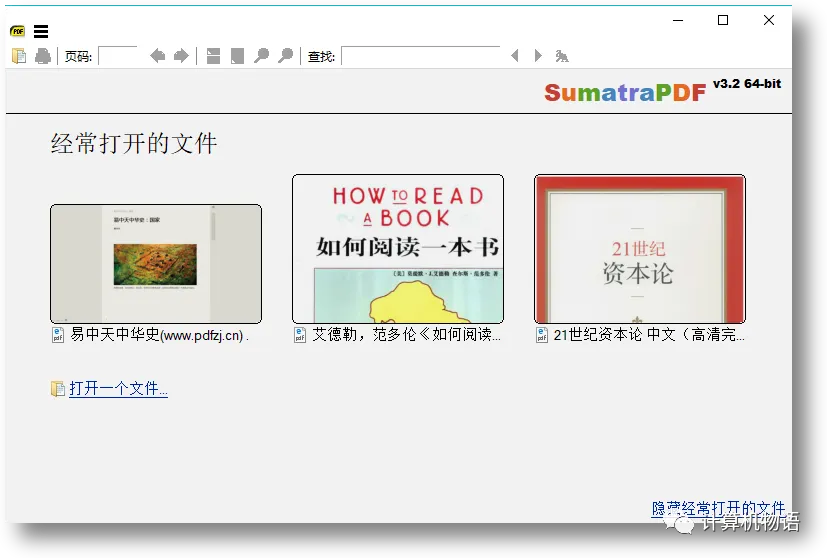Open the hamburger menu

click(x=41, y=32)
